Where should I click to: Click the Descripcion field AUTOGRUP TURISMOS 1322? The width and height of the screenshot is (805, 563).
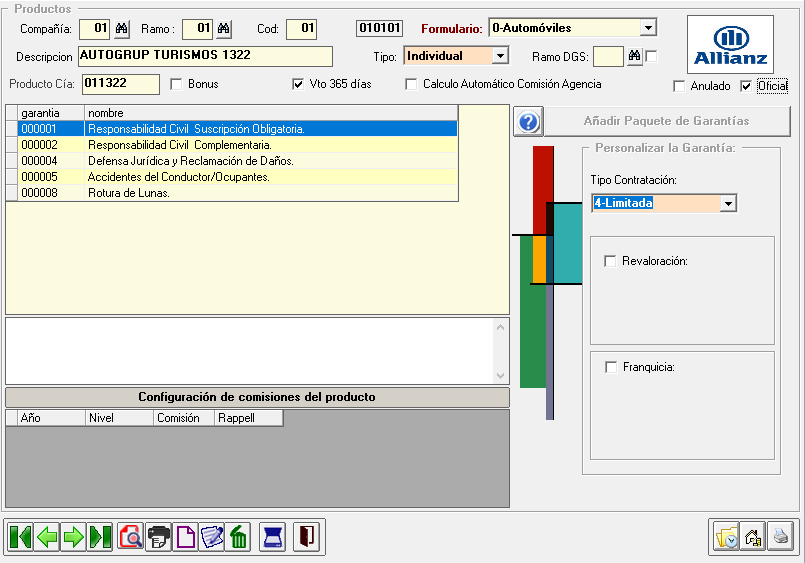205,56
